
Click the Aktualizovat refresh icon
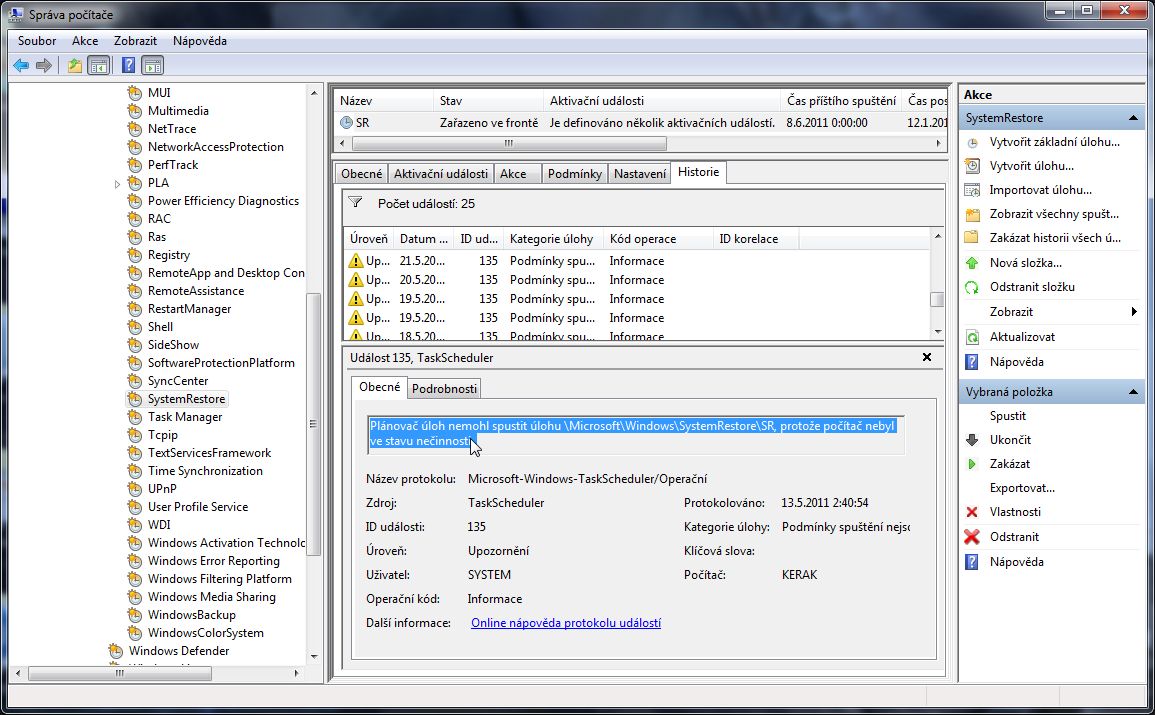point(972,337)
